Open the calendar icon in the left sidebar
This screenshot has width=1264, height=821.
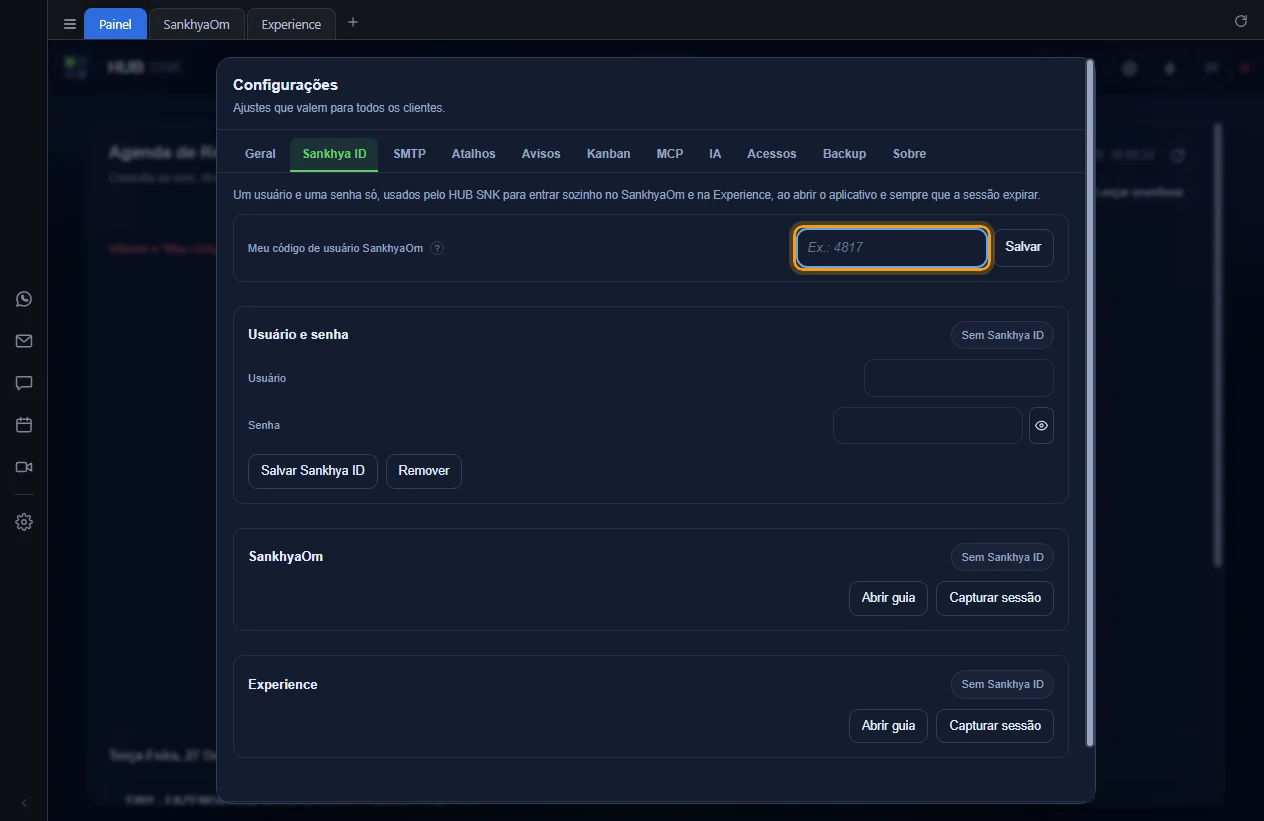(x=24, y=425)
